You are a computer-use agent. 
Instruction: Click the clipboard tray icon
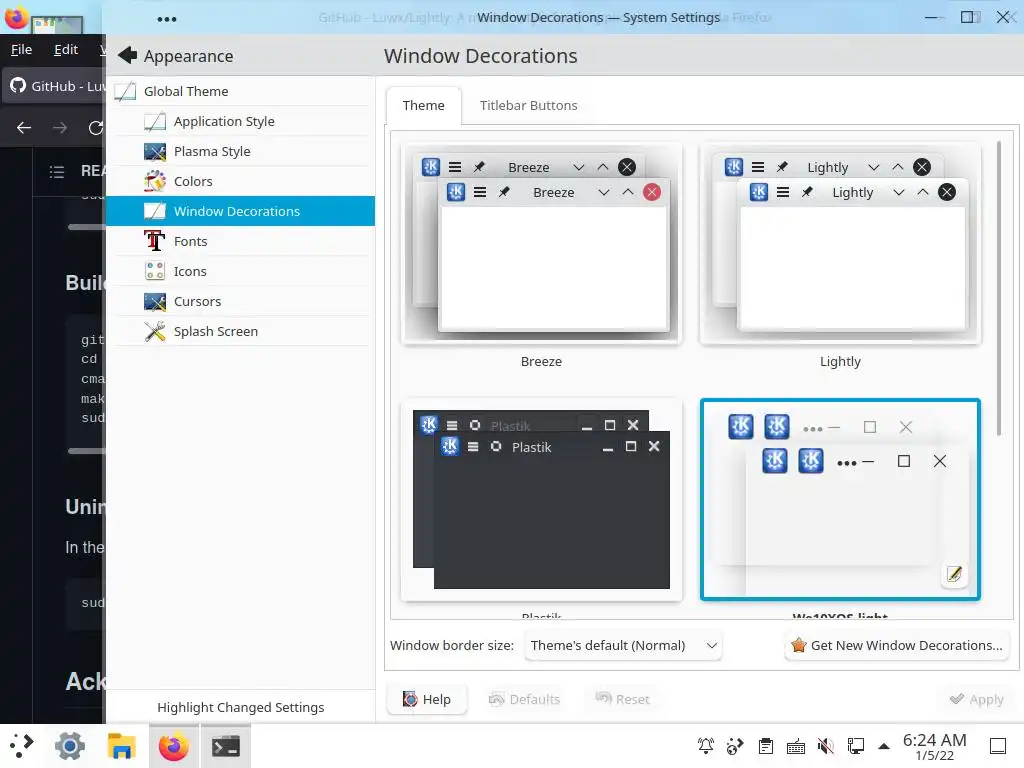coord(765,746)
